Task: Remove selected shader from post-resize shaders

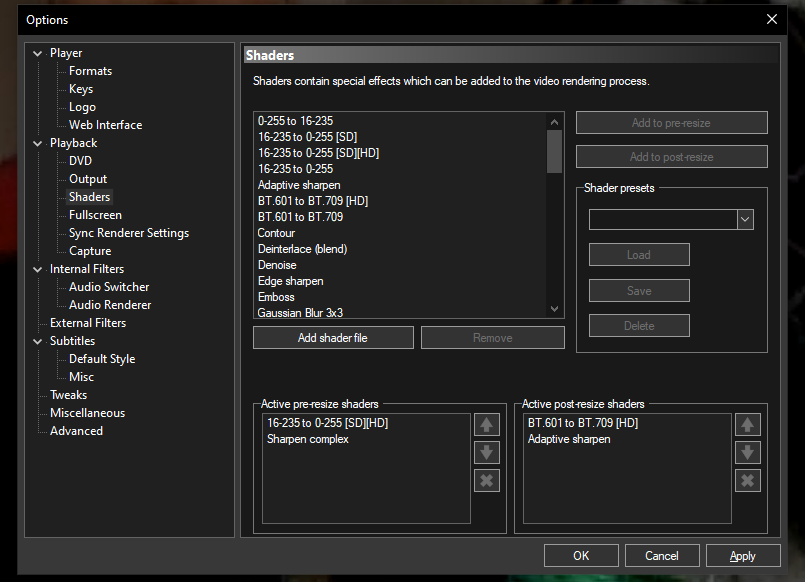Action: [747, 480]
